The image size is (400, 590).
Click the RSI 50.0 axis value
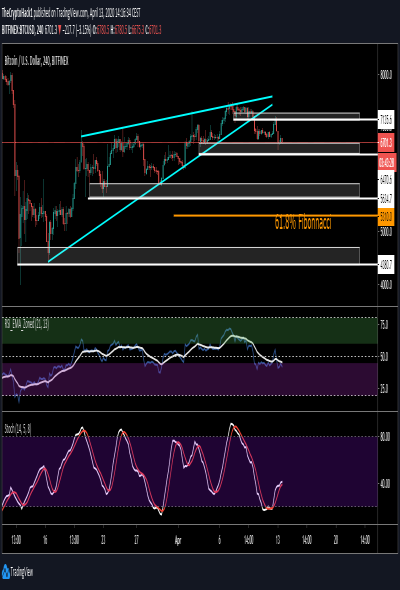point(384,356)
